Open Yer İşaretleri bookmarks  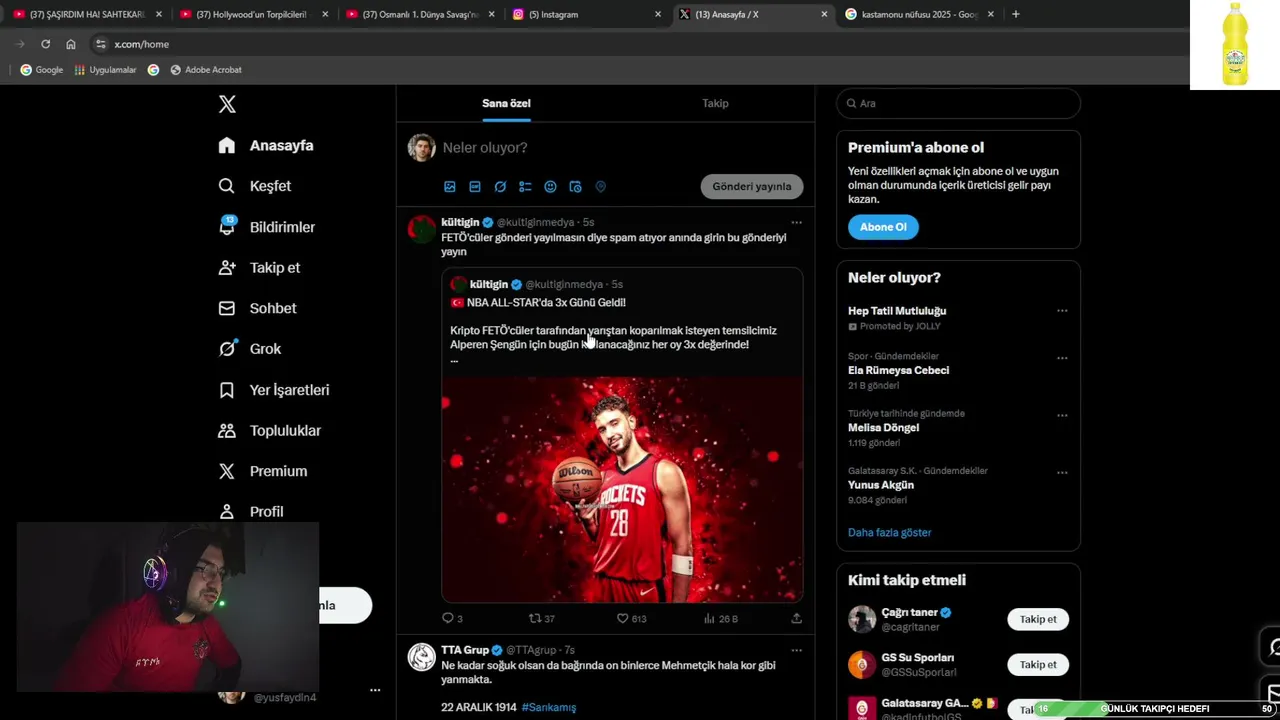point(274,390)
